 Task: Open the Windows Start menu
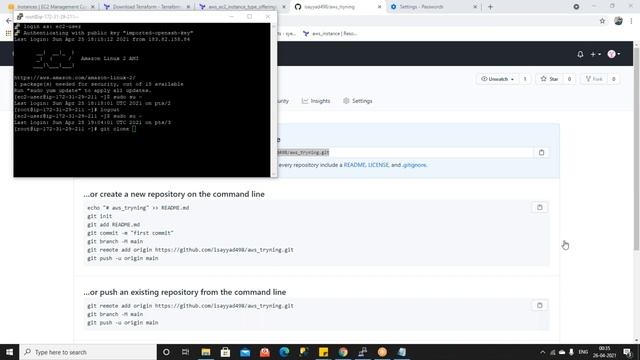9,352
